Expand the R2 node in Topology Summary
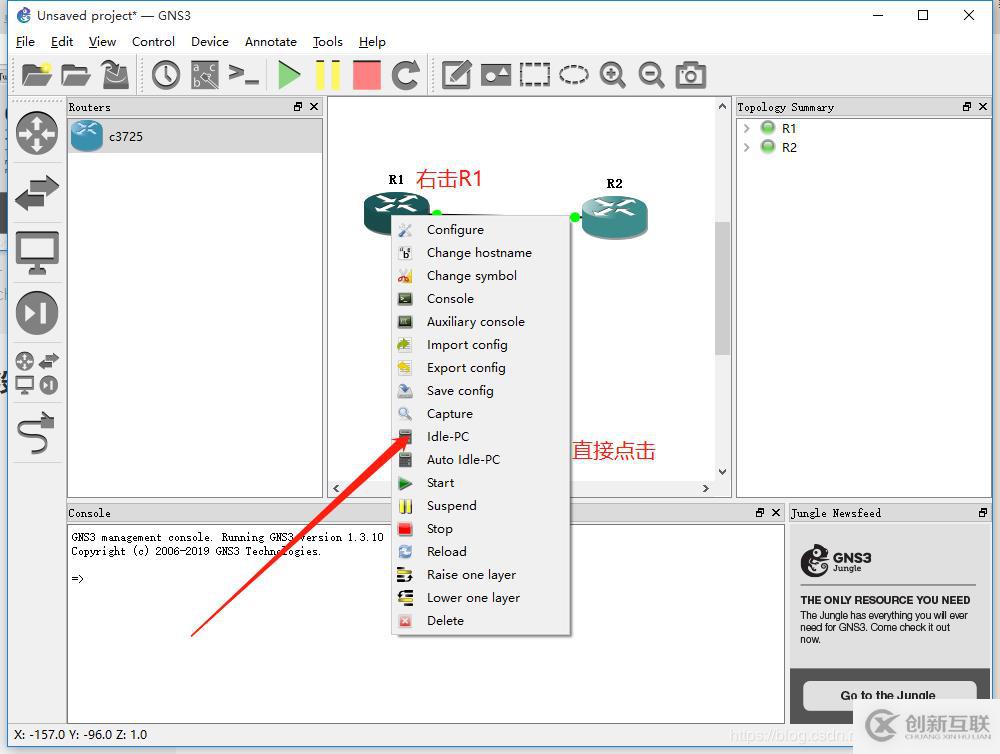 pos(746,147)
